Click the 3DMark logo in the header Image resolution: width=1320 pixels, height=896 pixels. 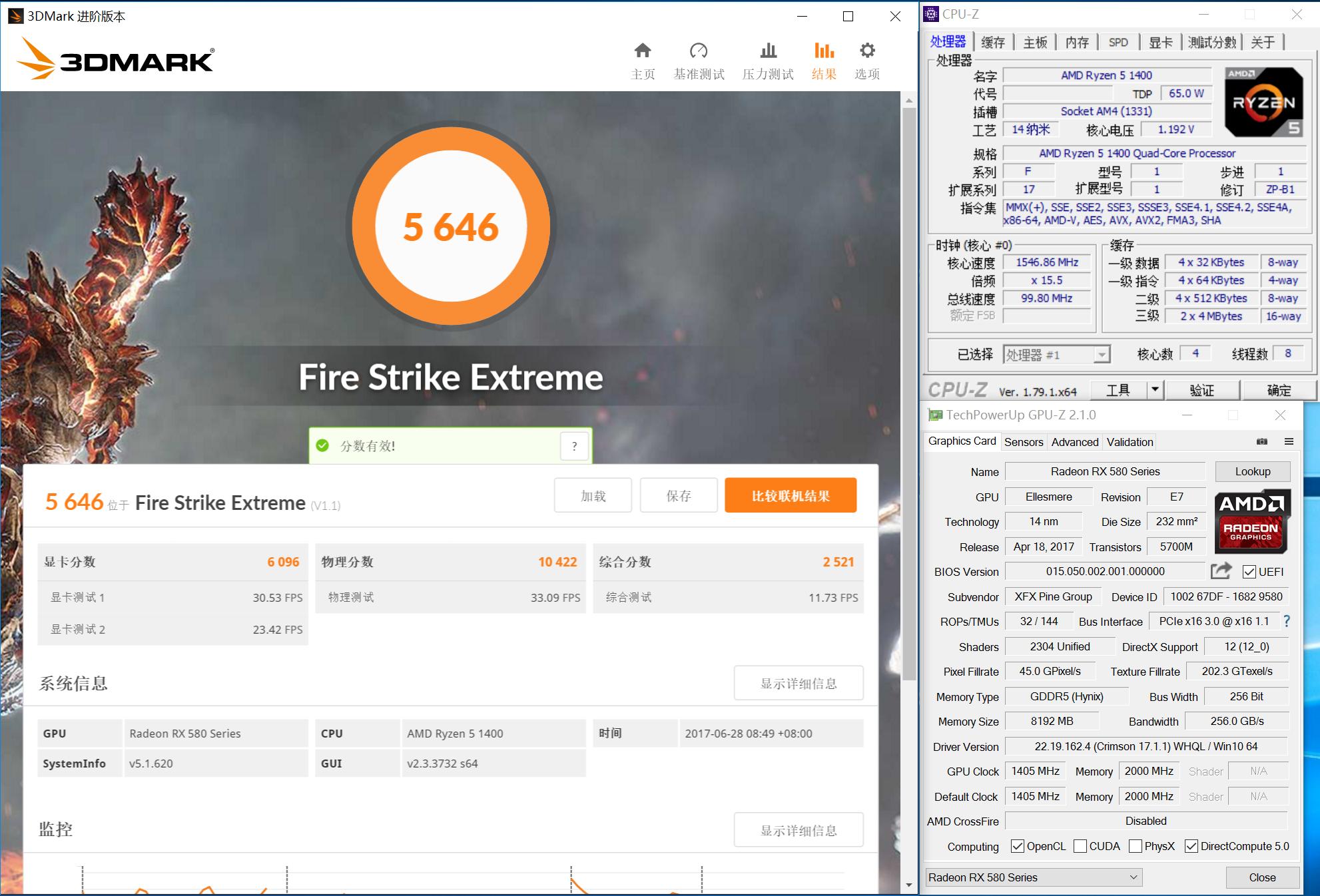pyautogui.click(x=115, y=59)
